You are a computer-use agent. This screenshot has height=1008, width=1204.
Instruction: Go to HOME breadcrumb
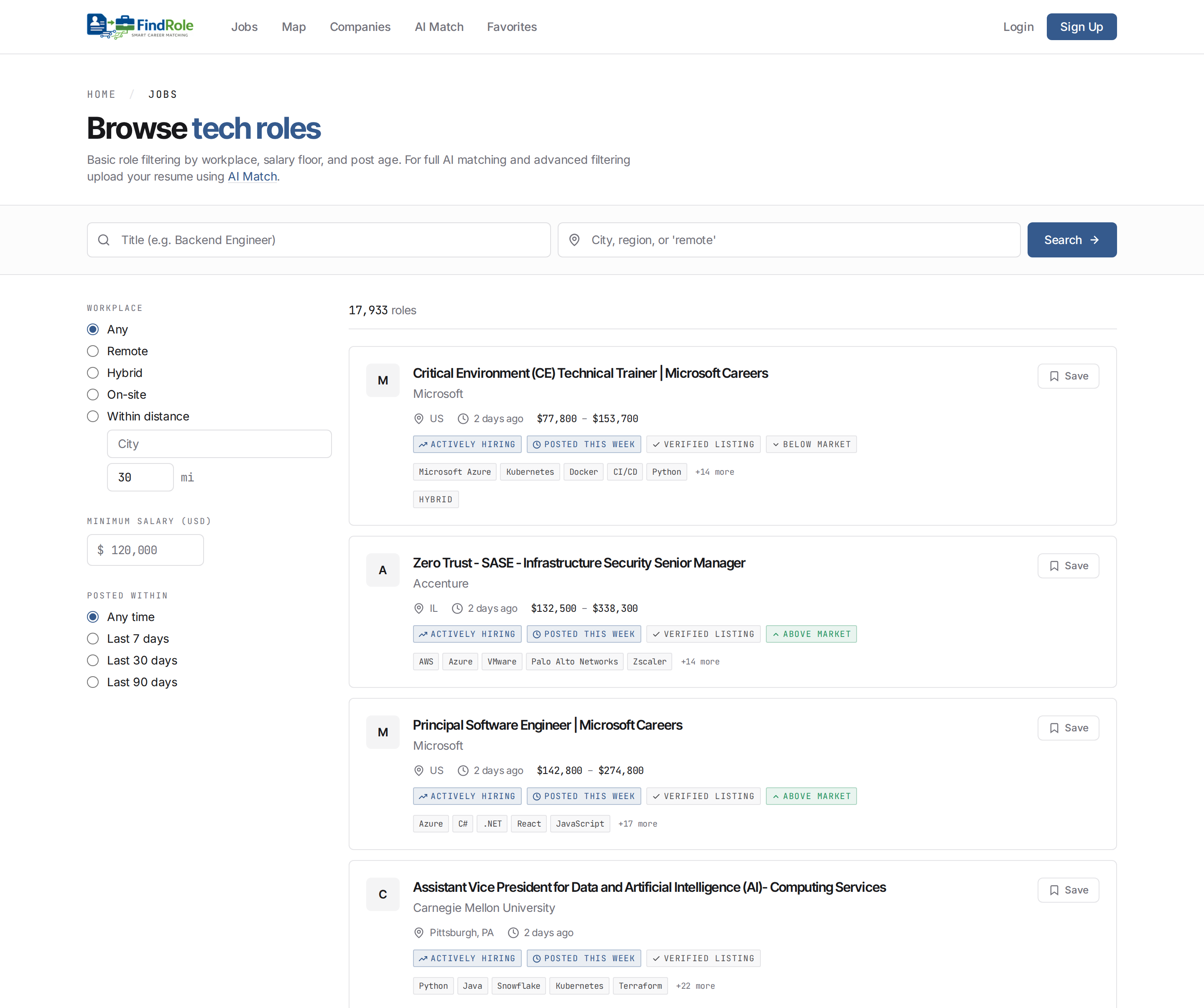(101, 94)
